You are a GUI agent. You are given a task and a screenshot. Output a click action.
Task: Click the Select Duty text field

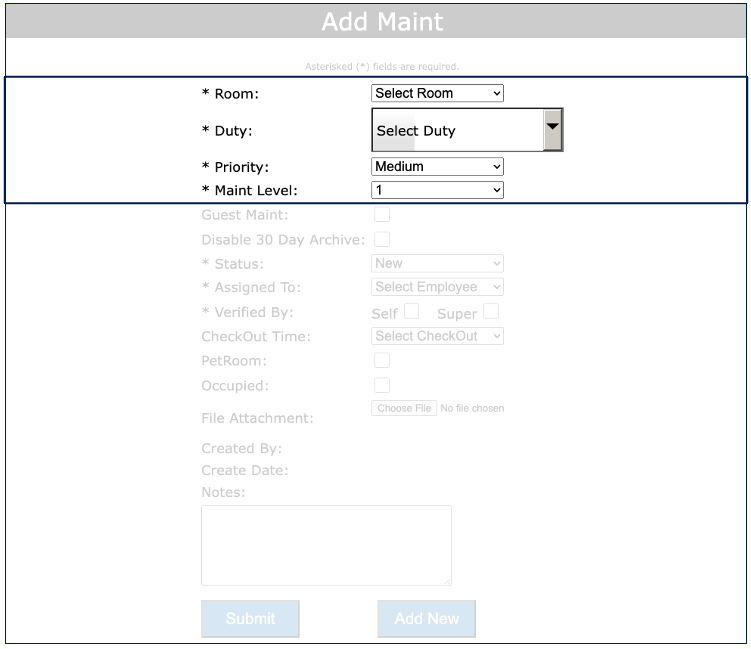click(x=457, y=131)
